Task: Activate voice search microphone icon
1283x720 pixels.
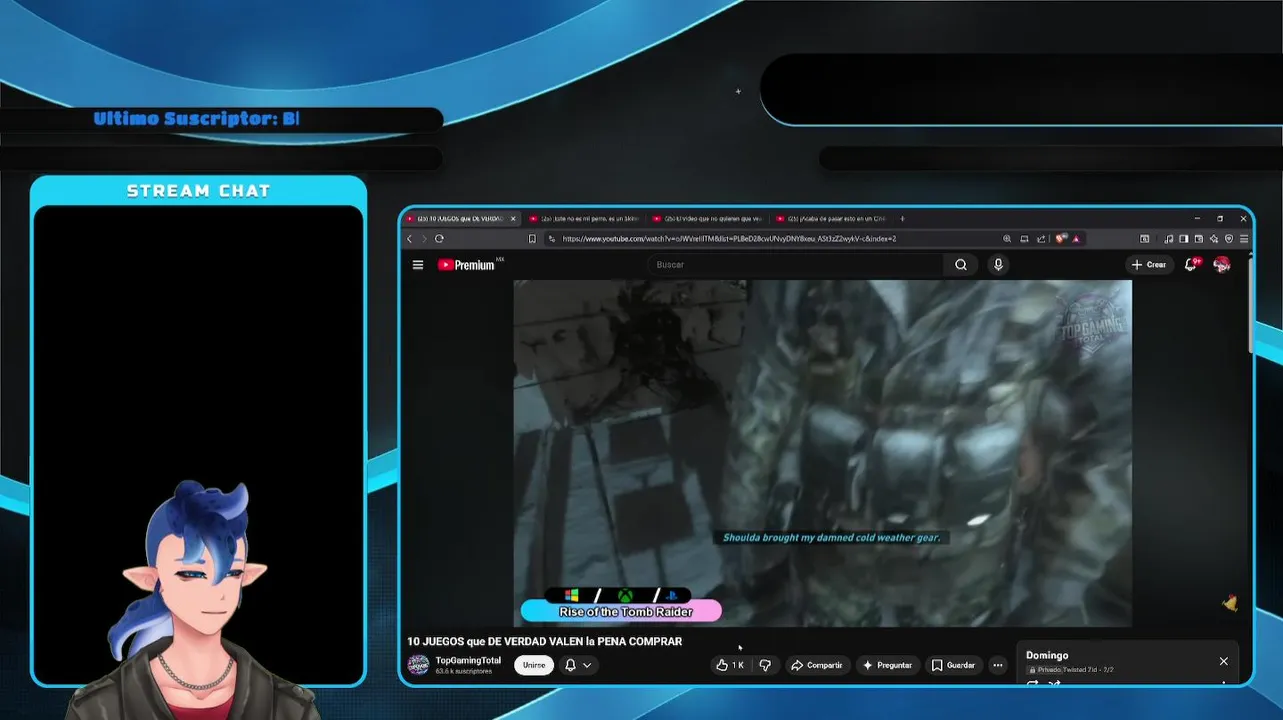Action: 998,265
